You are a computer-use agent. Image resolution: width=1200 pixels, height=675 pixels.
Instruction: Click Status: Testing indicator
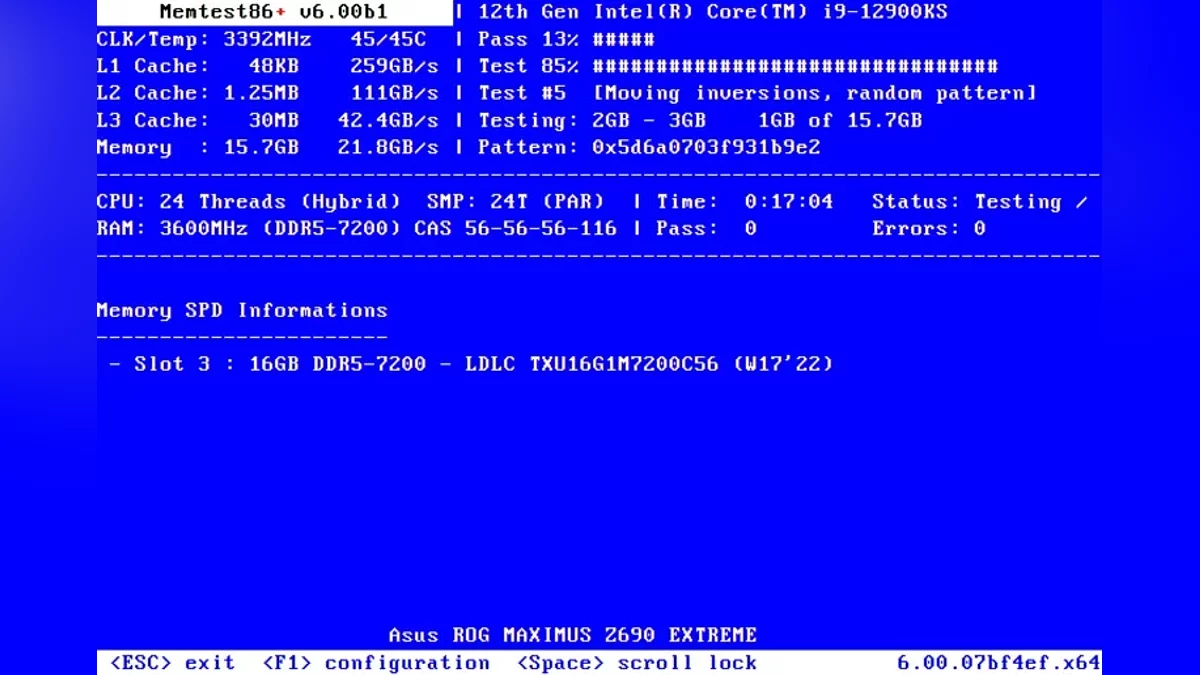point(979,201)
